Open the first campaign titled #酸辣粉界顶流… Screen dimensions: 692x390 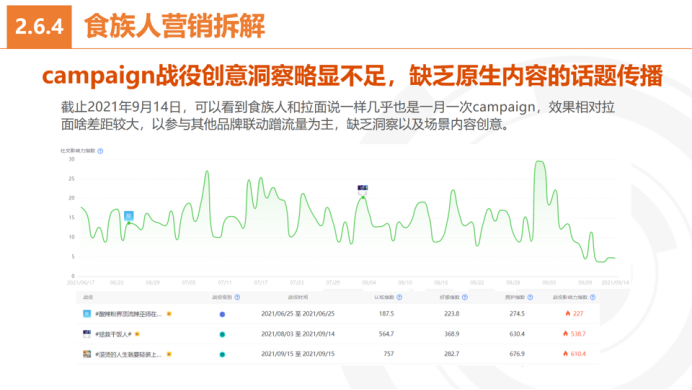(128, 314)
